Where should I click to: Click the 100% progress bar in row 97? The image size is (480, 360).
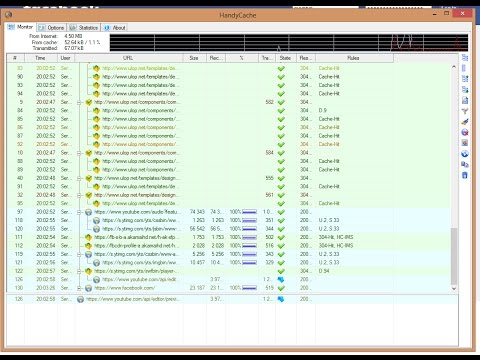click(x=249, y=212)
